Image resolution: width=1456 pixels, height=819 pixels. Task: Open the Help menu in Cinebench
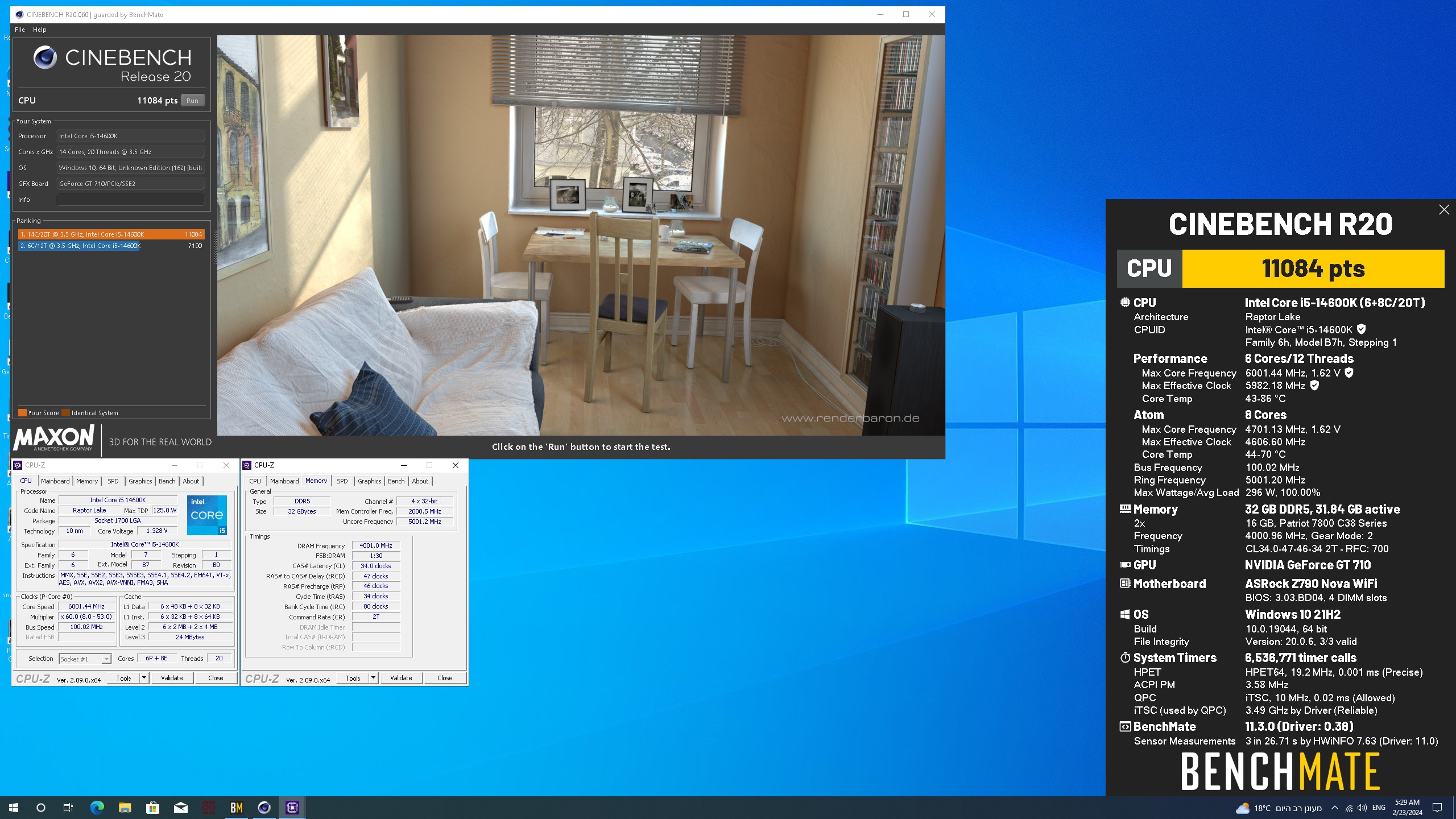point(40,30)
